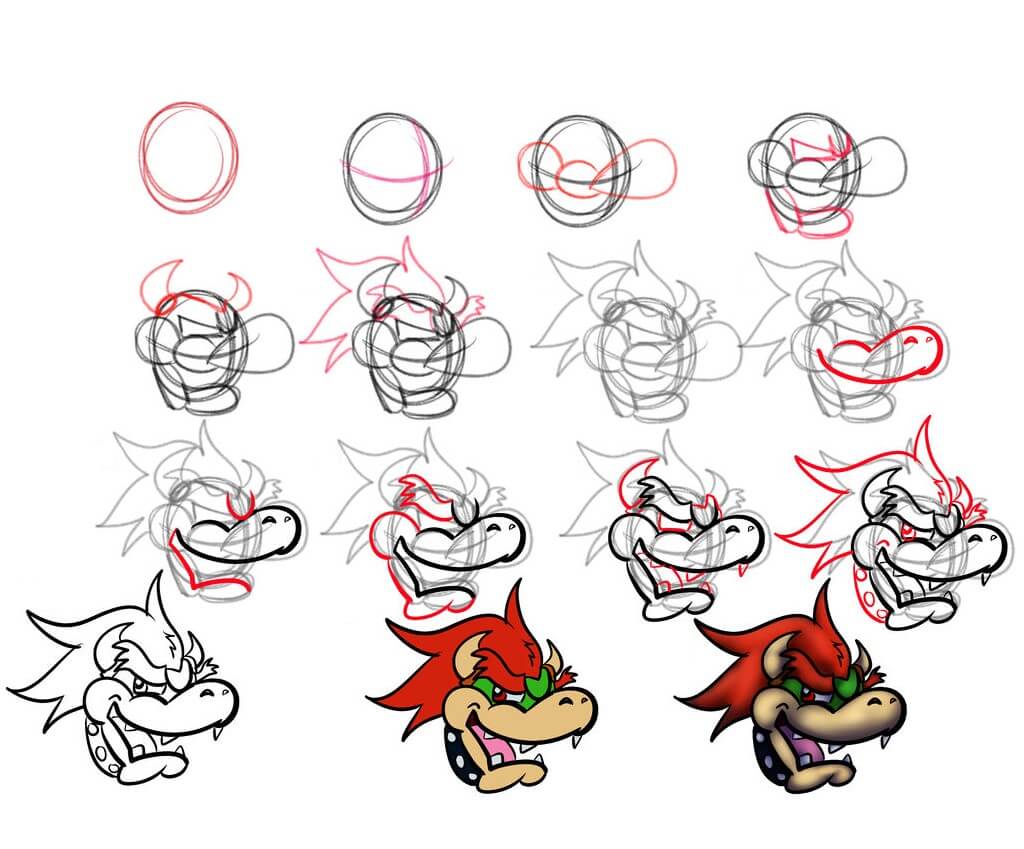Select the sketch adding red horns
Image resolution: width=1024 pixels, height=849 pixels.
point(215,338)
